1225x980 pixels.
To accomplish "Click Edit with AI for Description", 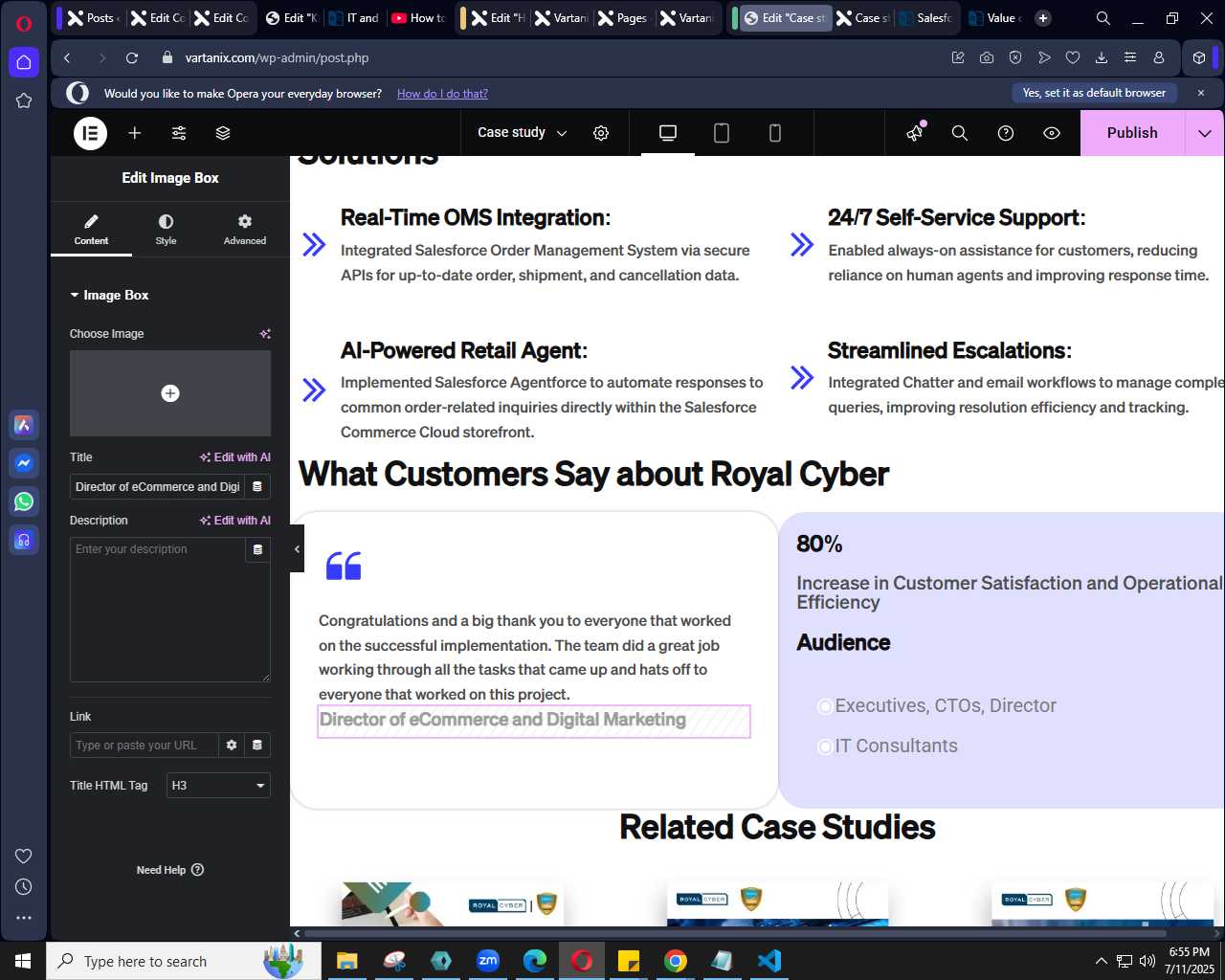I will pyautogui.click(x=234, y=521).
